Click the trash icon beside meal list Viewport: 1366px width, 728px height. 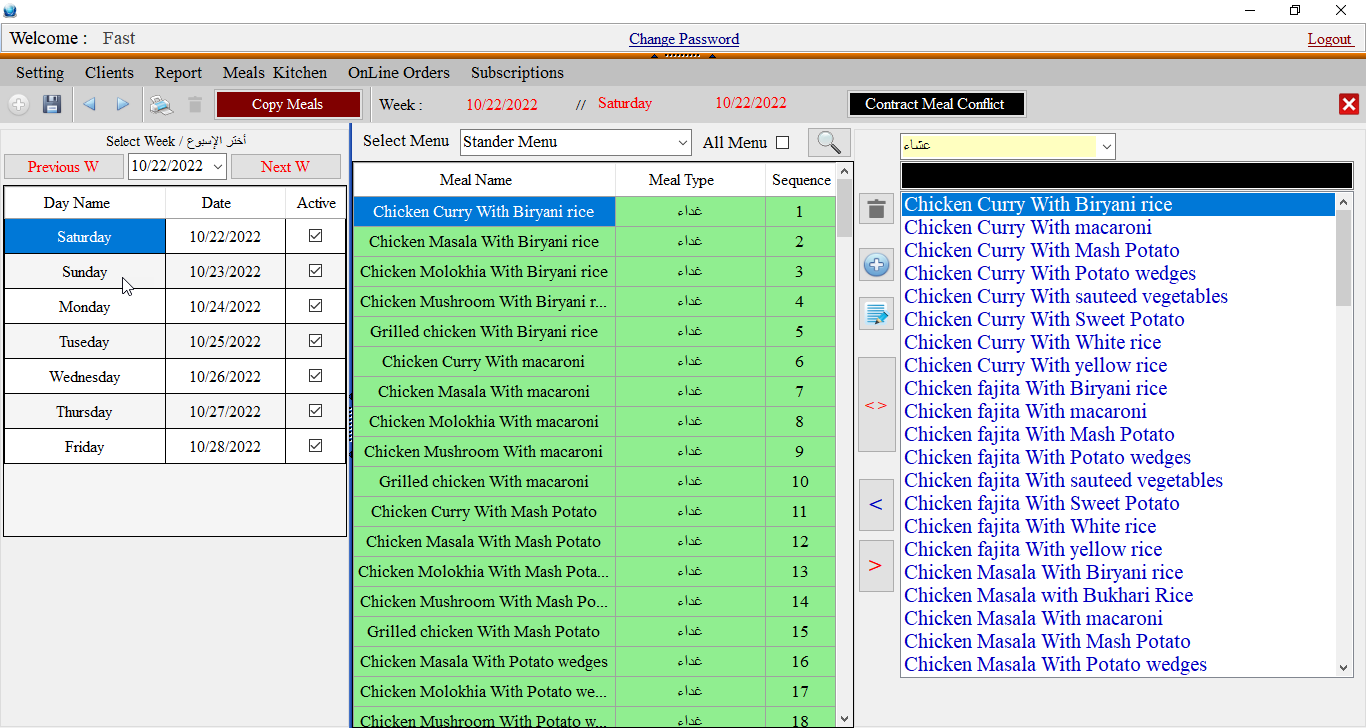tap(876, 210)
